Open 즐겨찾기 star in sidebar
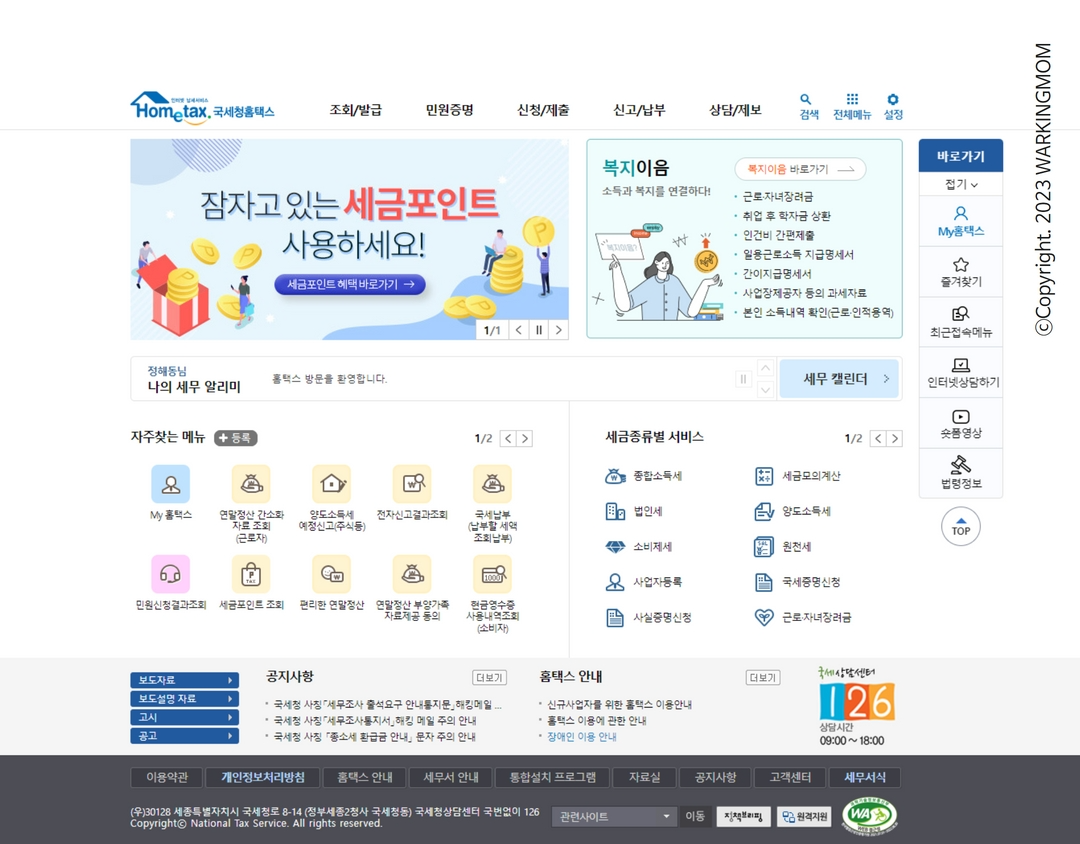This screenshot has height=844, width=1080. pos(961,272)
